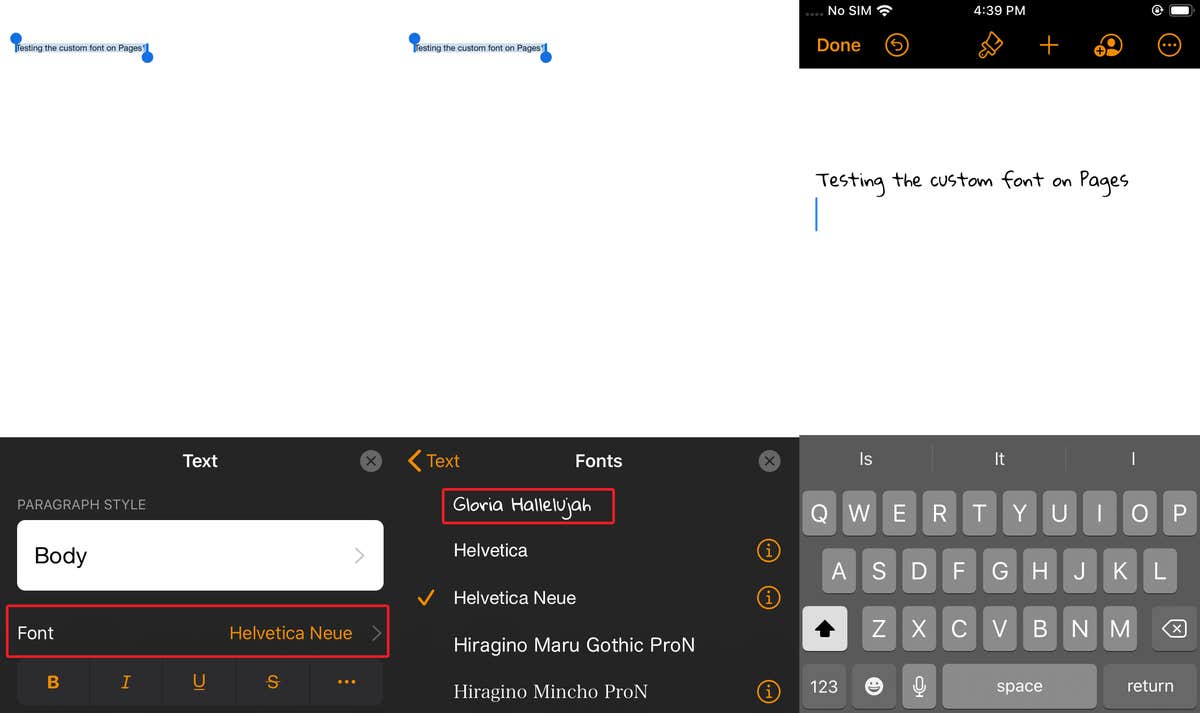This screenshot has height=713, width=1200.
Task: Expand the Body paragraph style options
Action: [199, 555]
